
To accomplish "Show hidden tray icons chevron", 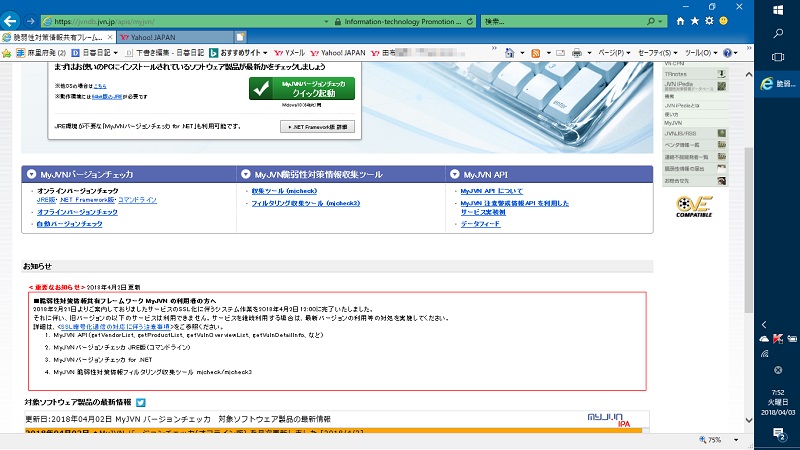I will [x=764, y=324].
